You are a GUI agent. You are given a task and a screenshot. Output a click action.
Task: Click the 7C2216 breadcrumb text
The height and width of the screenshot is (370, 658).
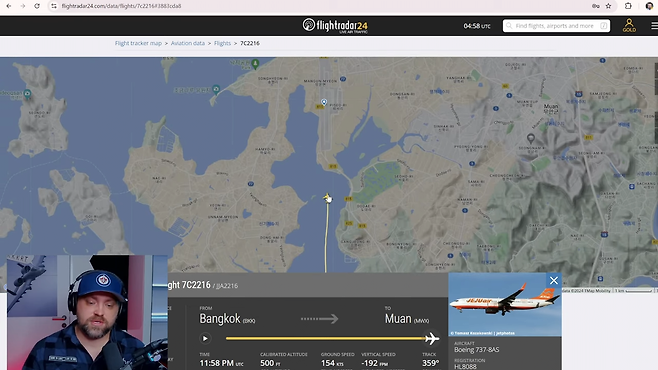click(250, 43)
